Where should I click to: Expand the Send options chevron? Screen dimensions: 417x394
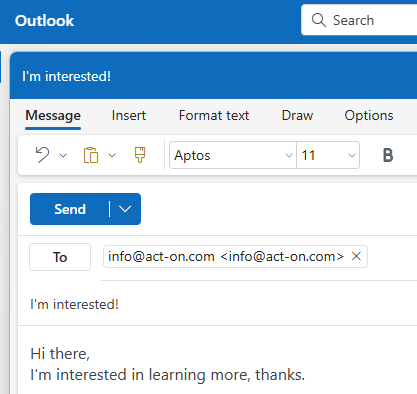125,209
